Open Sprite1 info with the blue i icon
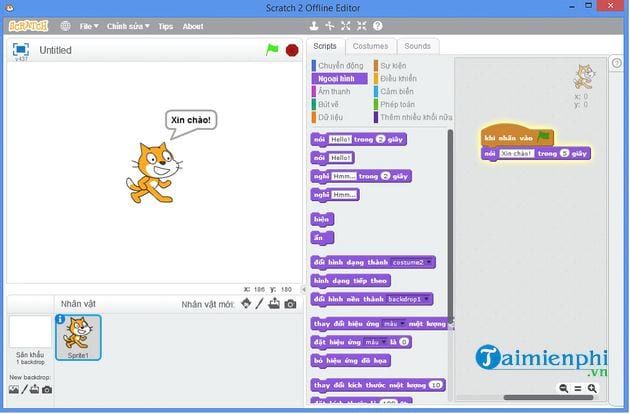 pyautogui.click(x=60, y=319)
